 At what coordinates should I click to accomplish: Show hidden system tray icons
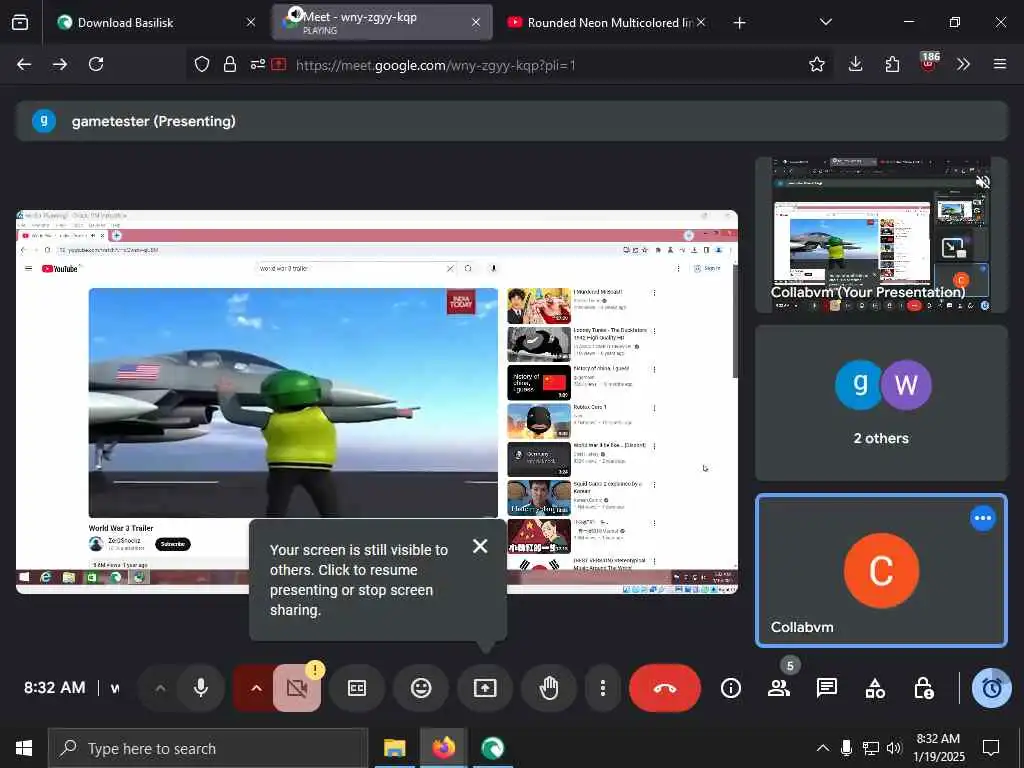[x=823, y=748]
